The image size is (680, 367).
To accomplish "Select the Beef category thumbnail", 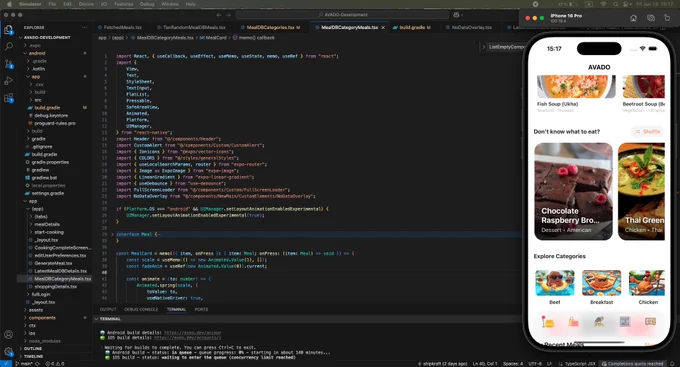I will point(555,283).
